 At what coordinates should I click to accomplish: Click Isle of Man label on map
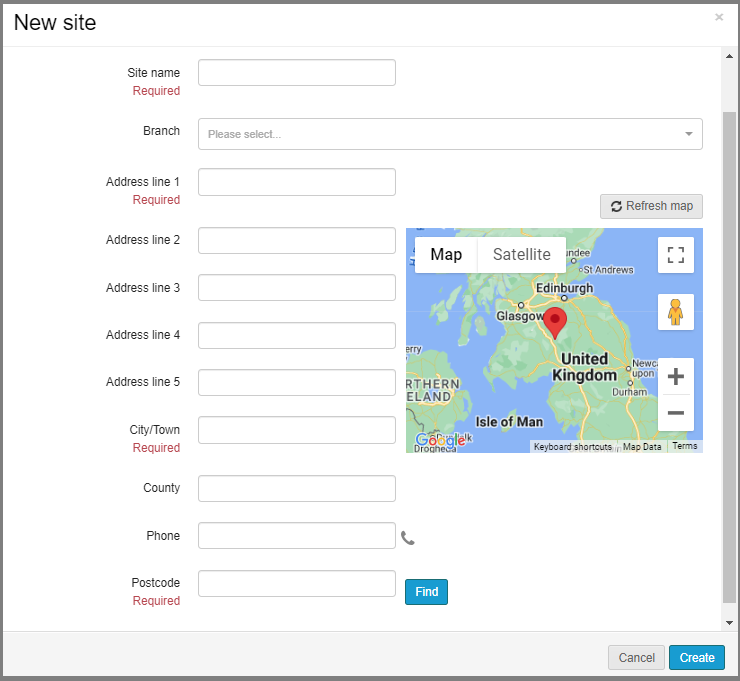(x=509, y=422)
